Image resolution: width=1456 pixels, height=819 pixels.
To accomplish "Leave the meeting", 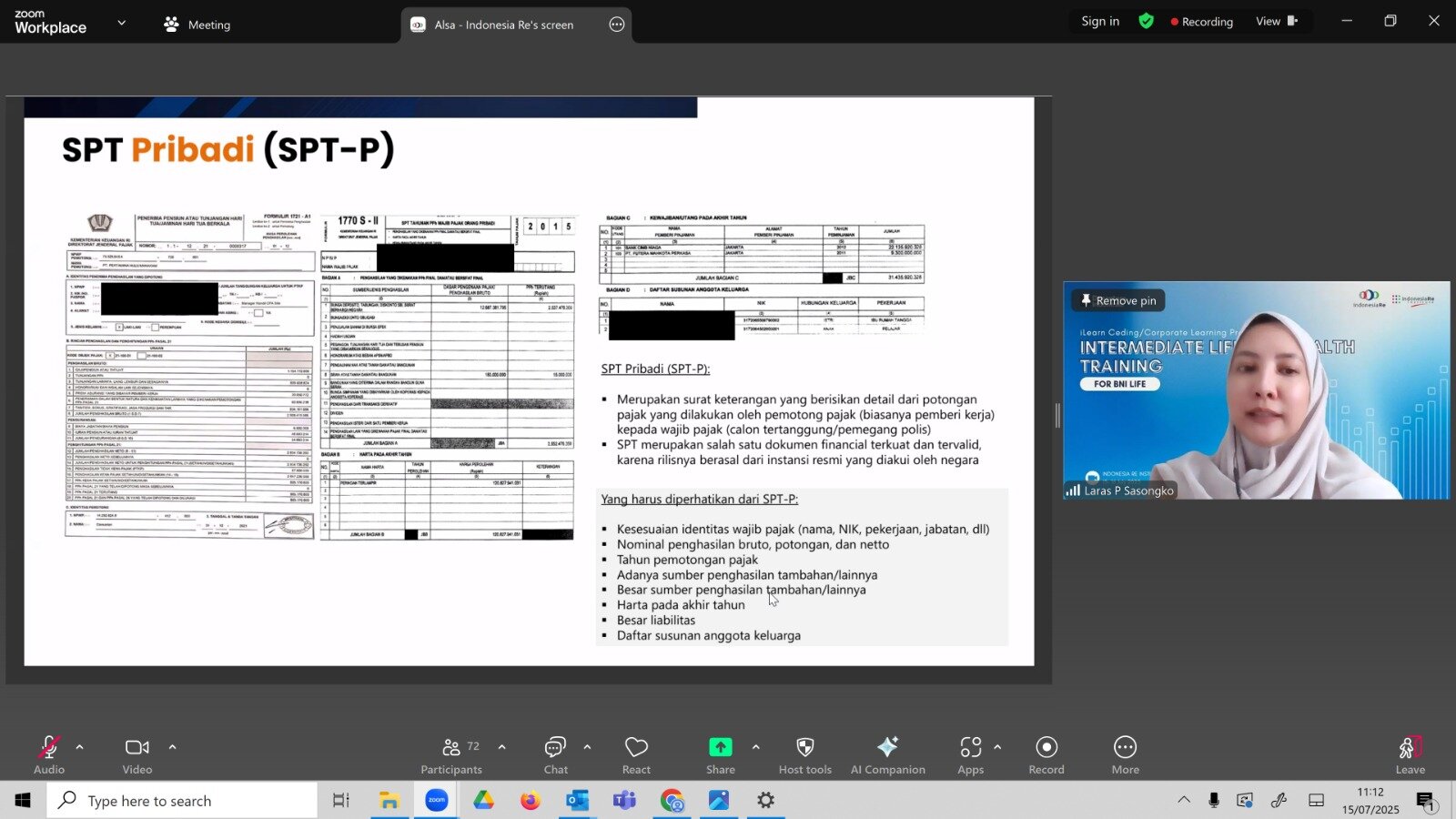I will tap(1410, 755).
